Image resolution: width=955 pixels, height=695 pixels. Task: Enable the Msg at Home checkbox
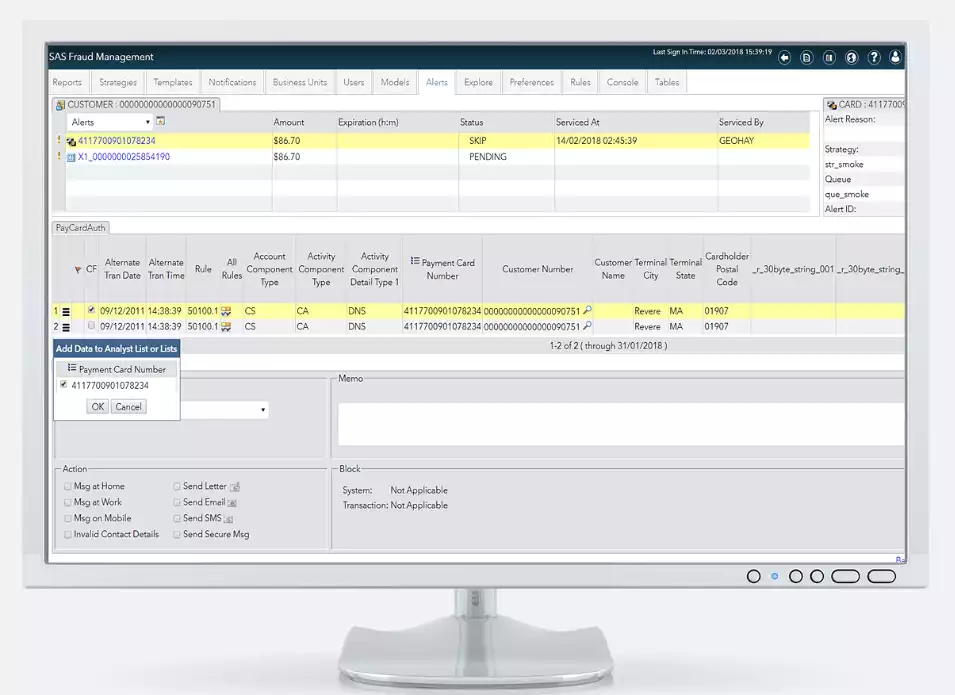point(66,486)
